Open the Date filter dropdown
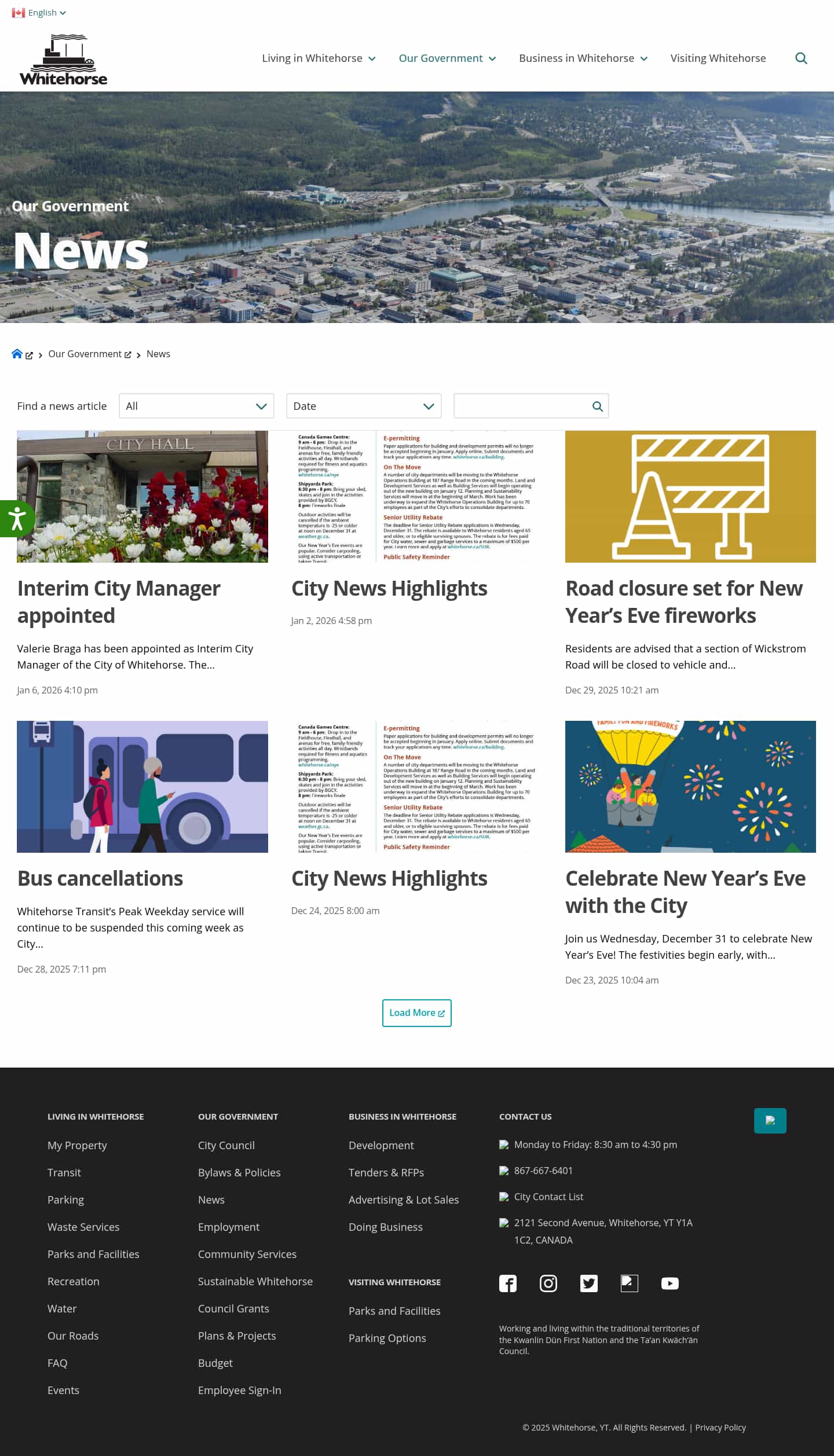Viewport: 834px width, 1456px height. tap(364, 406)
